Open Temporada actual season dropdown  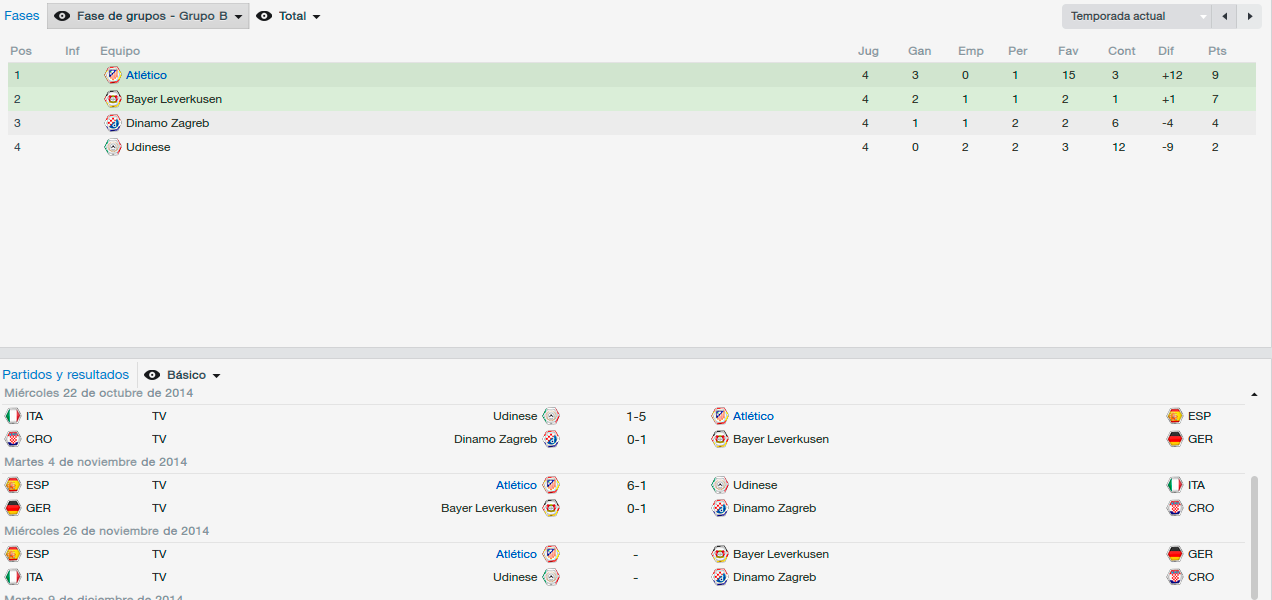point(1137,16)
